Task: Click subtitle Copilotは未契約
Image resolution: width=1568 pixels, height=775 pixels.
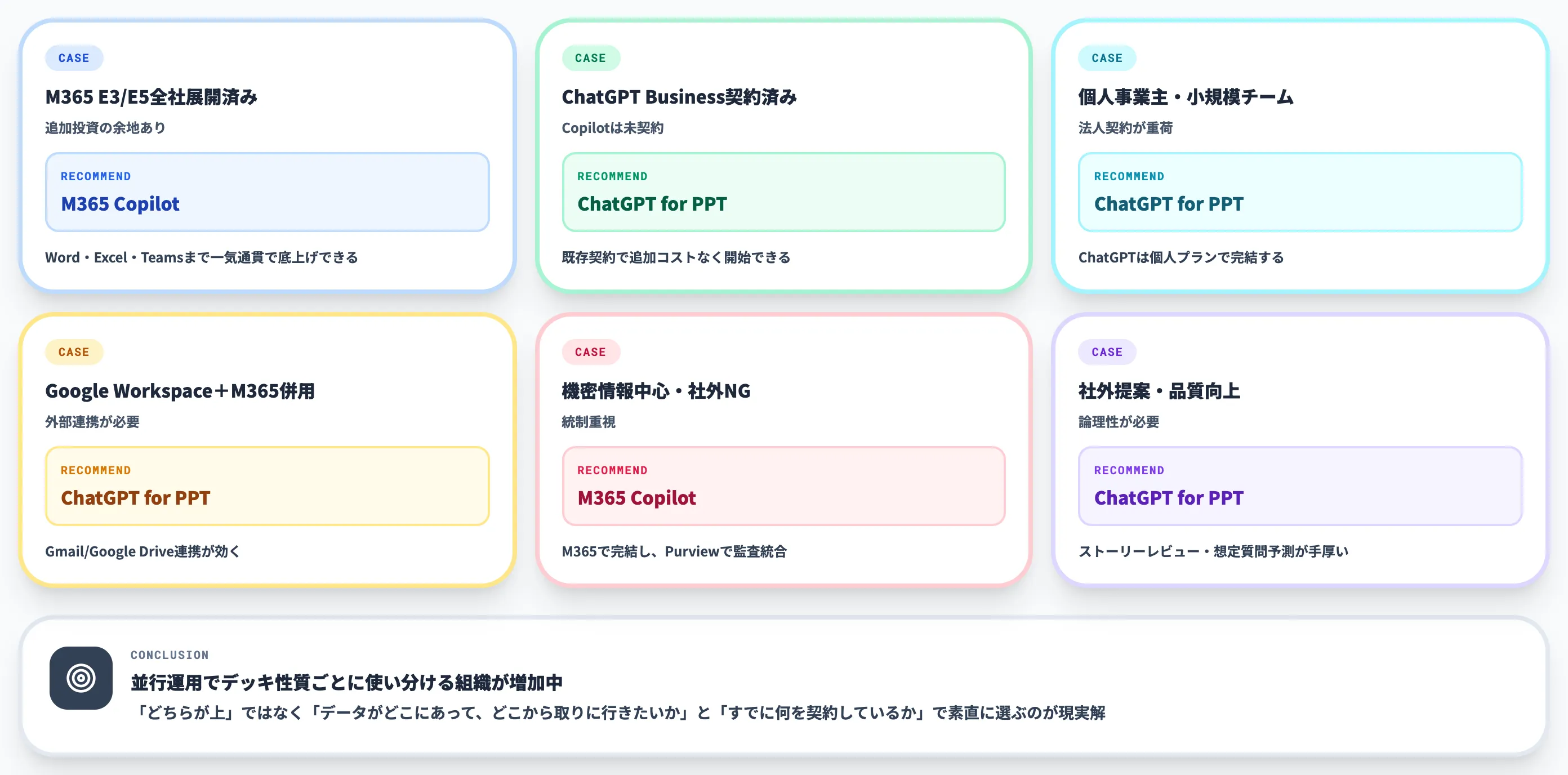Action: (612, 128)
